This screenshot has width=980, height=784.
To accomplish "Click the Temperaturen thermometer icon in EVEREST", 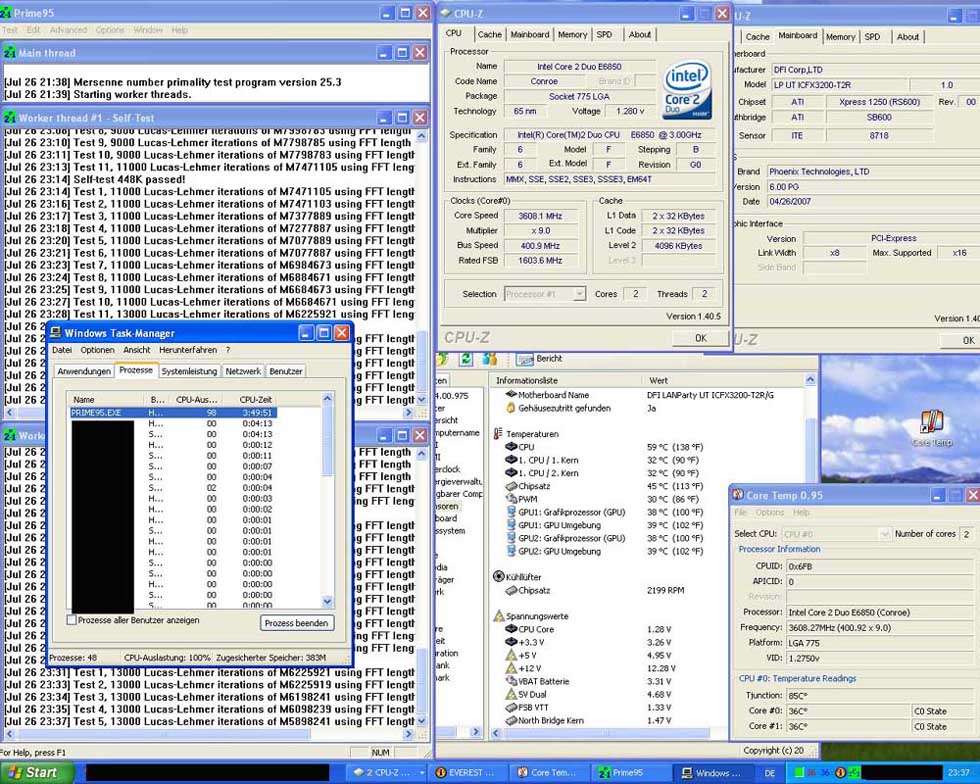I will coord(498,433).
